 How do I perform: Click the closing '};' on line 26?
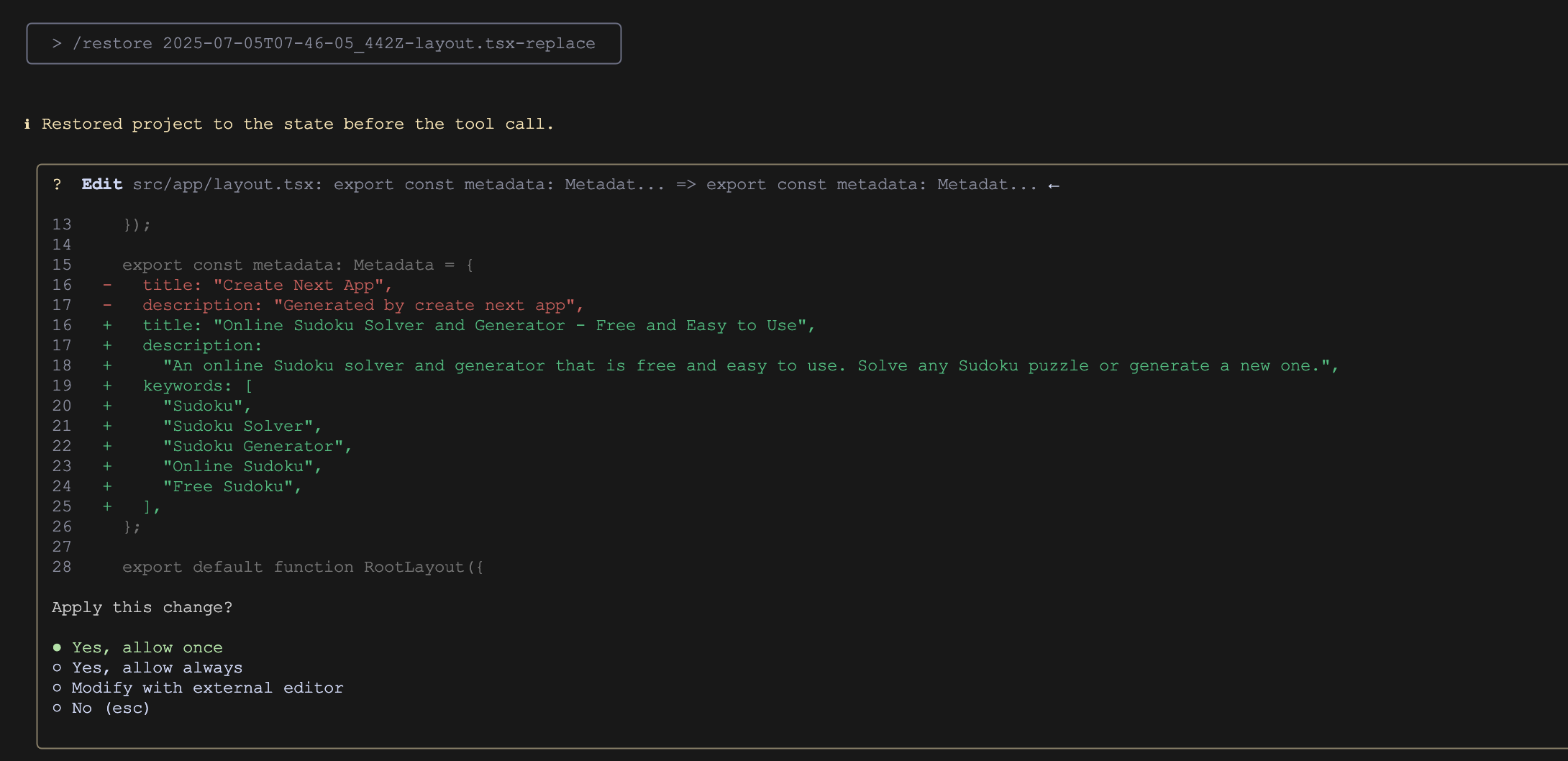[x=132, y=527]
